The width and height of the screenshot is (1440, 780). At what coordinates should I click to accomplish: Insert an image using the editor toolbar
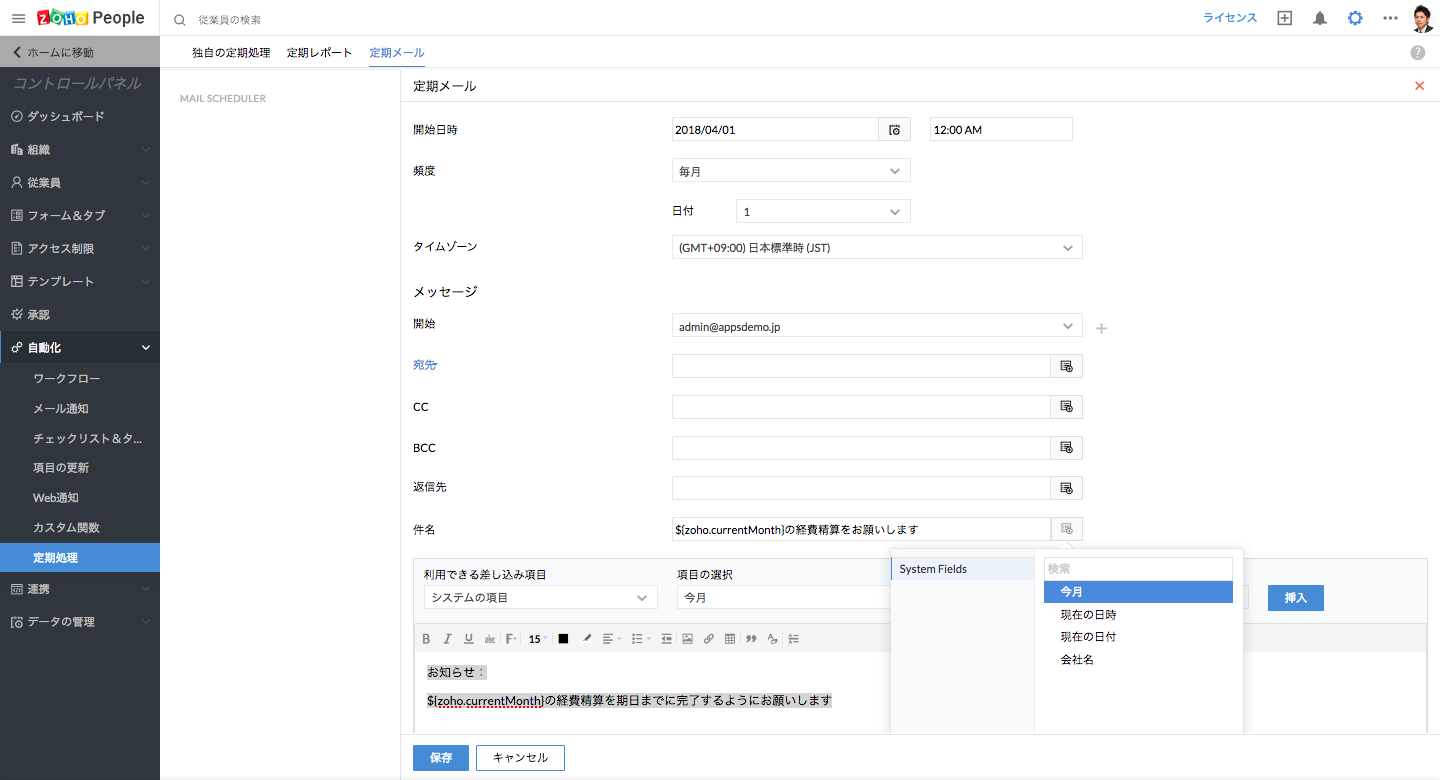tap(687, 639)
